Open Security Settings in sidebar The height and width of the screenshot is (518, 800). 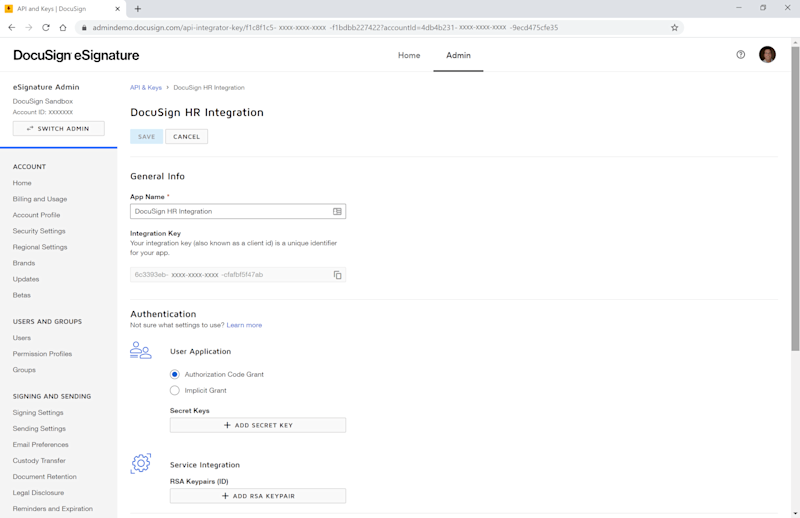click(x=39, y=231)
